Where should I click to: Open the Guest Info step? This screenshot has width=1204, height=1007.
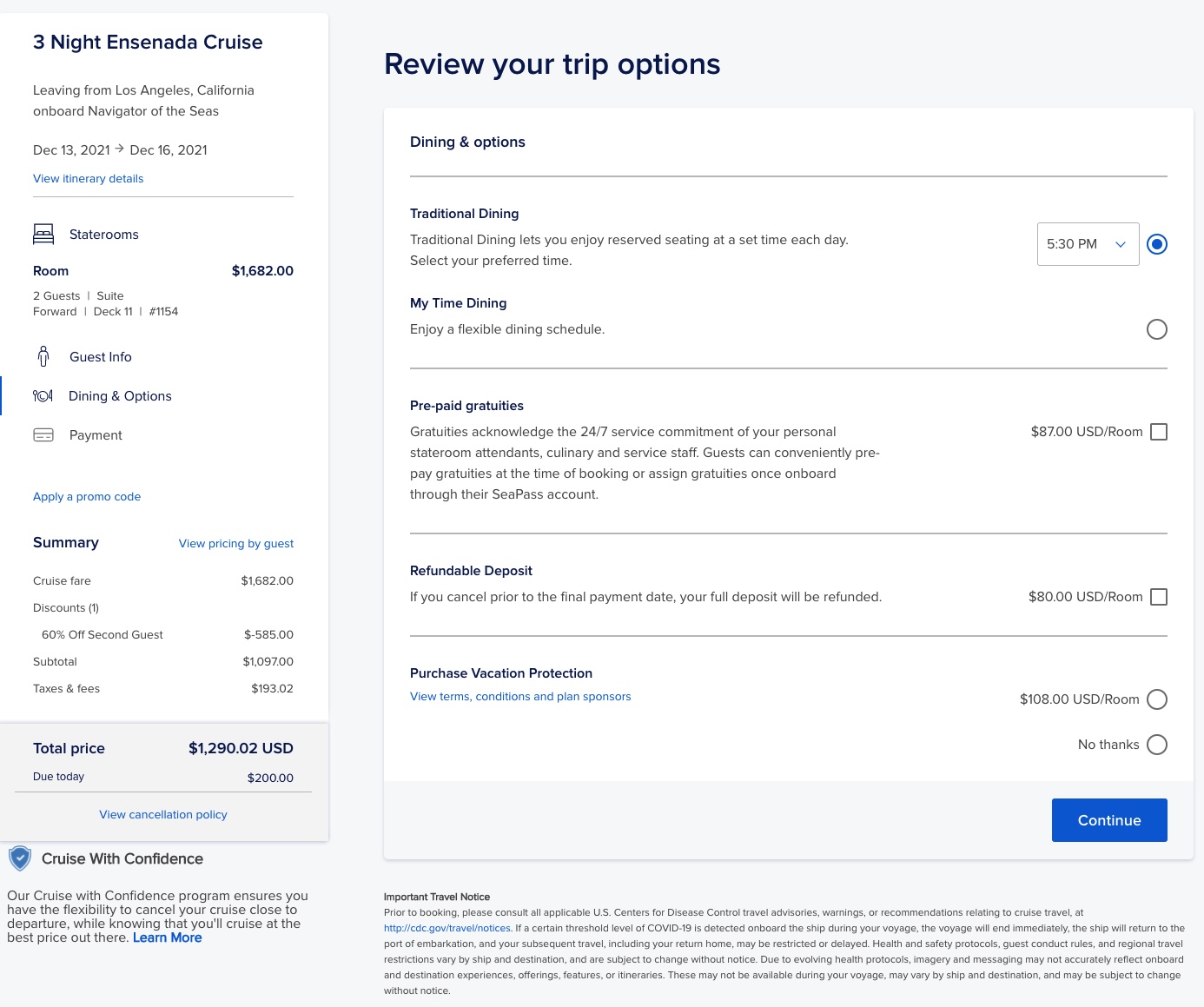point(101,357)
